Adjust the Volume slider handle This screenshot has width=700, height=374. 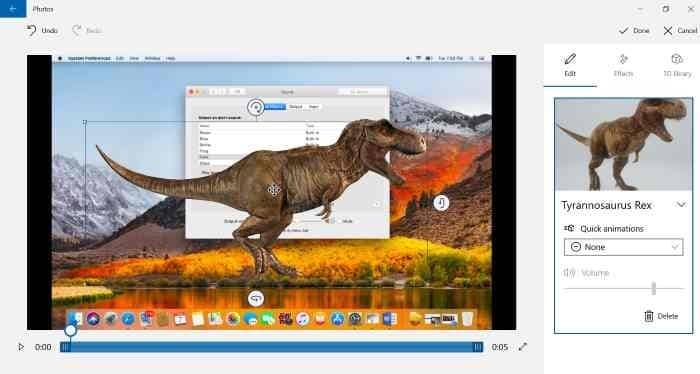click(654, 288)
